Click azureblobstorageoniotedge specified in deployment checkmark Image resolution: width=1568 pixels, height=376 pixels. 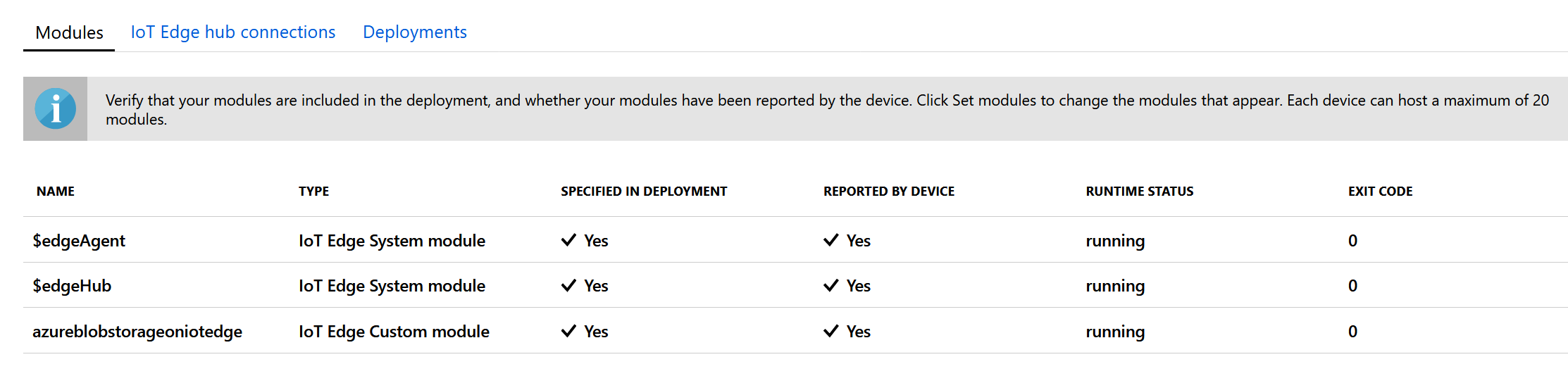(x=568, y=331)
